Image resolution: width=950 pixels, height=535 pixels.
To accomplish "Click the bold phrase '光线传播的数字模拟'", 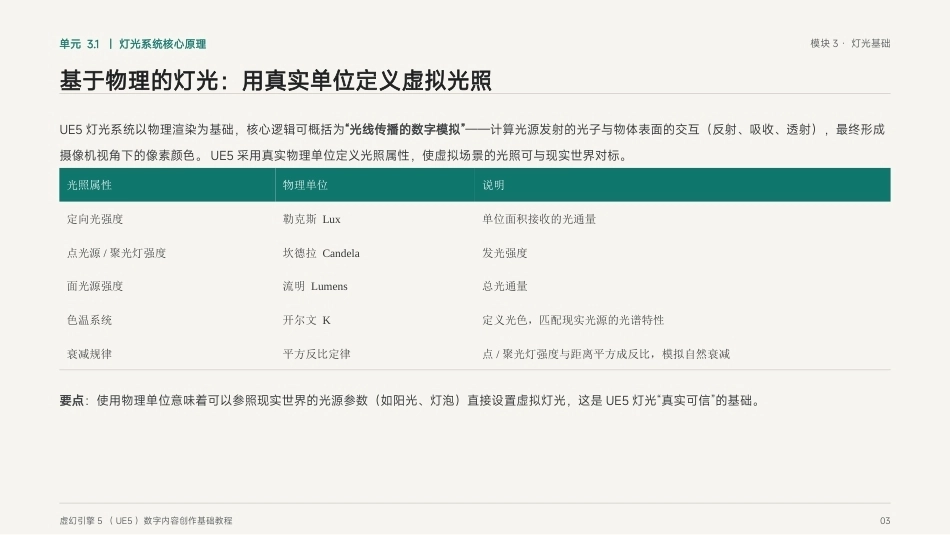I will pyautogui.click(x=405, y=130).
